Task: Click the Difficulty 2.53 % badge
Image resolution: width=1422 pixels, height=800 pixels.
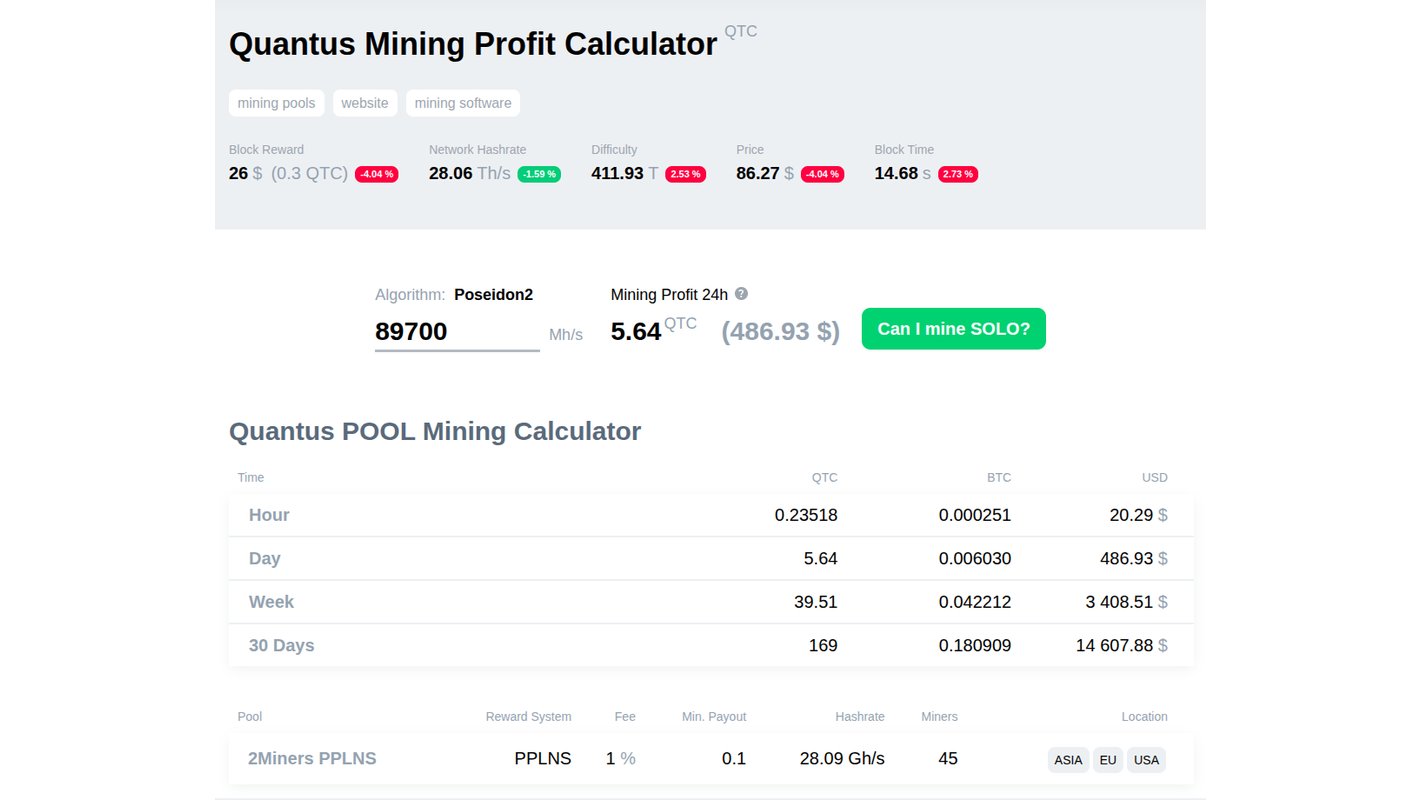Action: click(686, 174)
